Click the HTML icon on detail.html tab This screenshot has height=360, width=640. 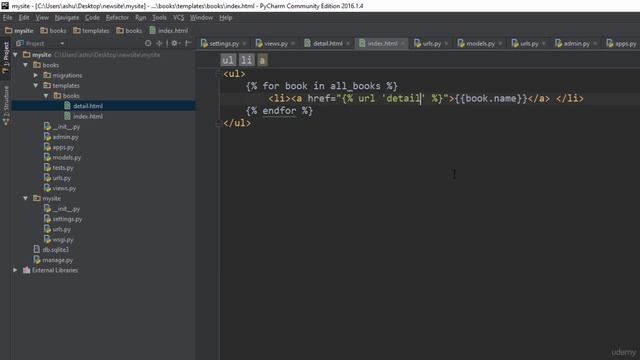(307, 43)
